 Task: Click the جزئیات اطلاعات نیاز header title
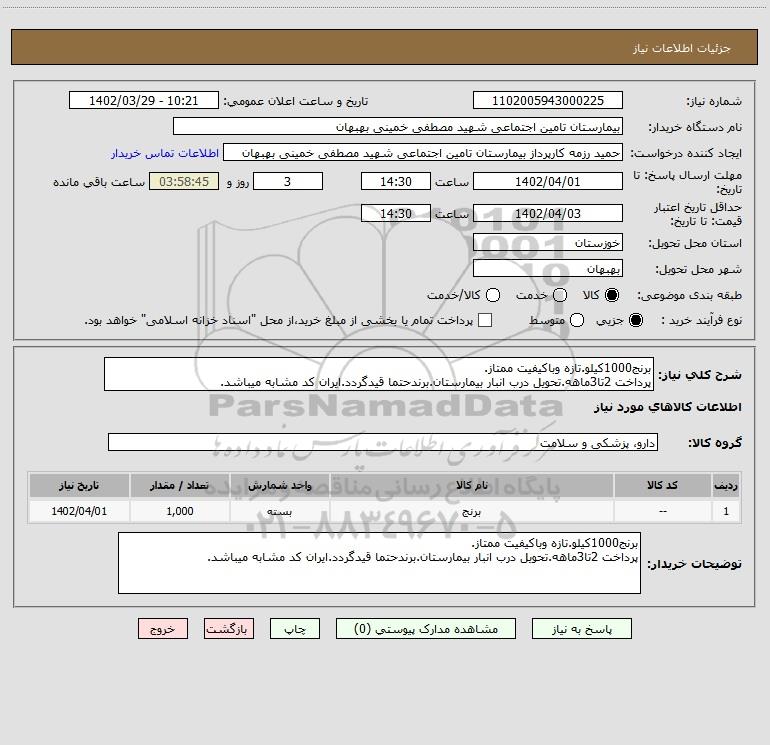pos(682,48)
